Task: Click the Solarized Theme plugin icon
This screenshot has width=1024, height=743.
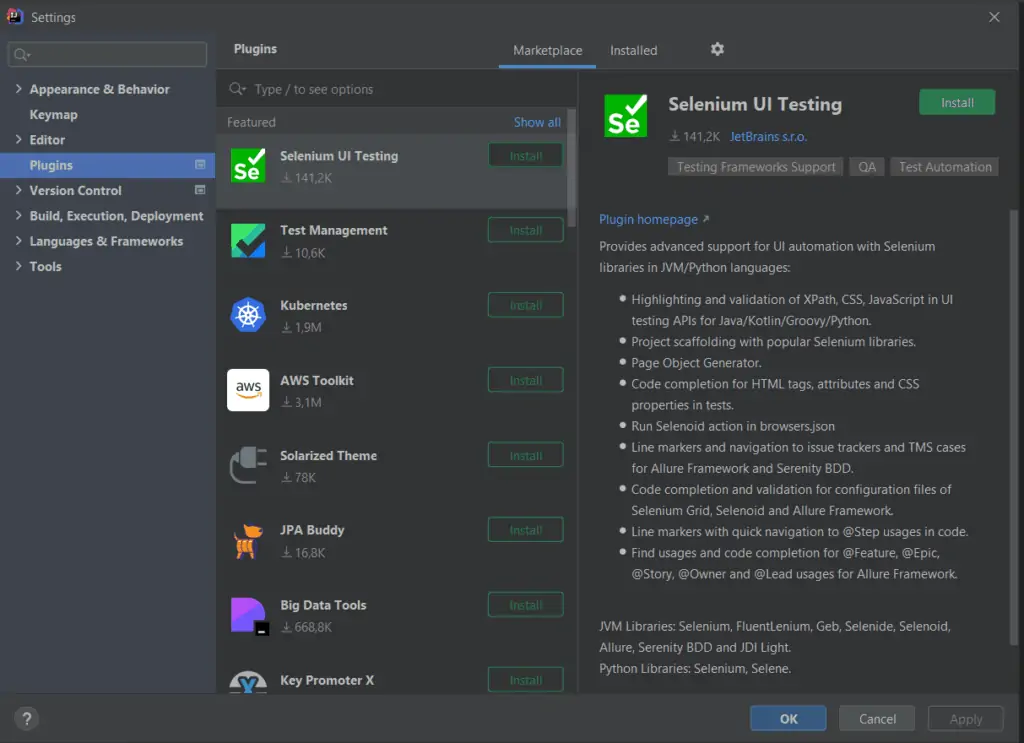Action: [248, 464]
